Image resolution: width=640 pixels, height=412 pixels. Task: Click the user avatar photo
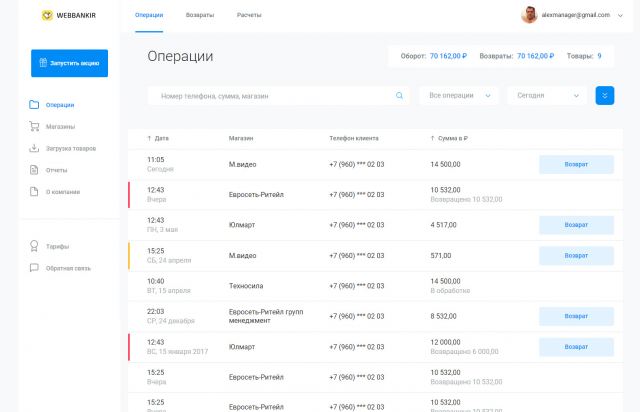tap(529, 15)
